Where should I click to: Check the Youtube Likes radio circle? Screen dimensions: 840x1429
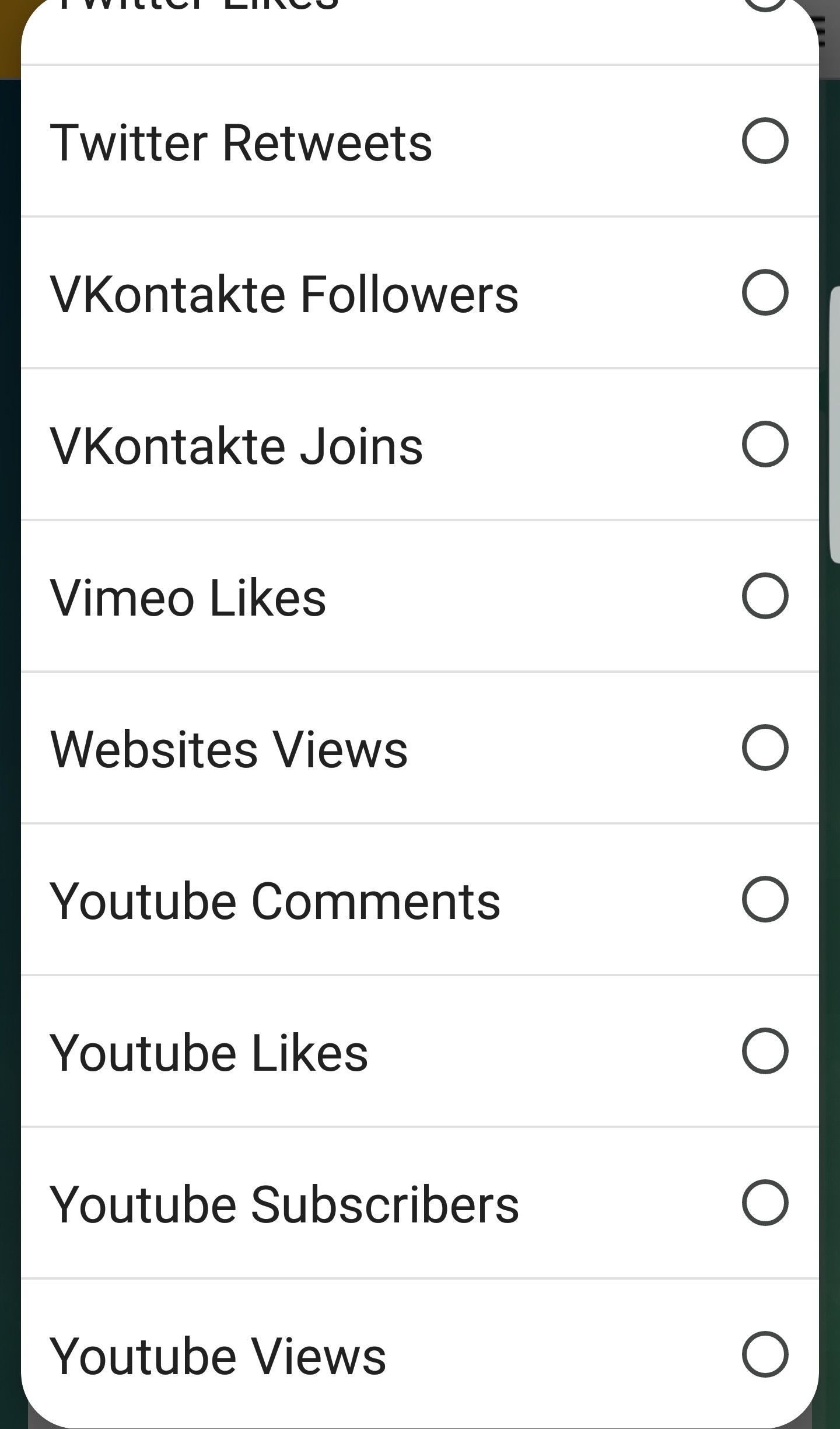[765, 1051]
